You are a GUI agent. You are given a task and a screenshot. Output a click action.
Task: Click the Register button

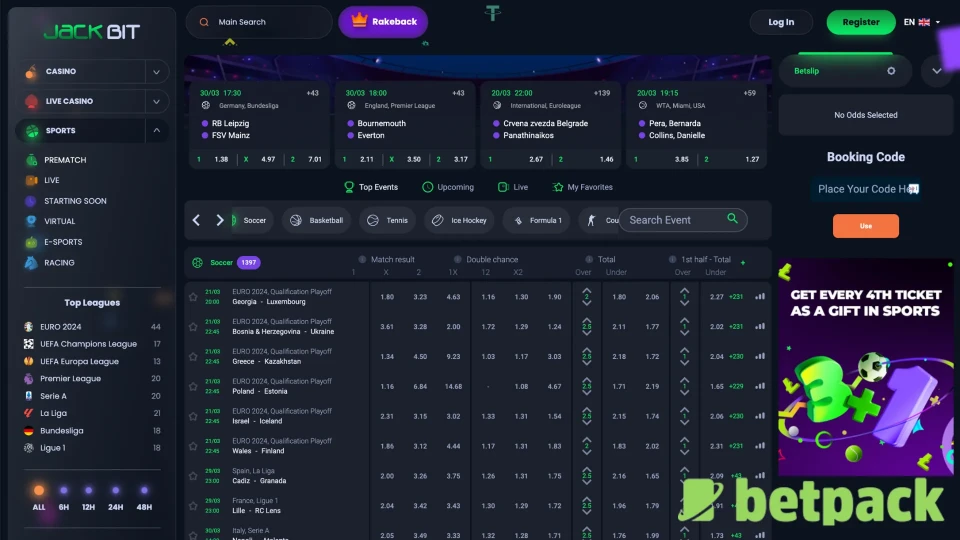[x=860, y=22]
